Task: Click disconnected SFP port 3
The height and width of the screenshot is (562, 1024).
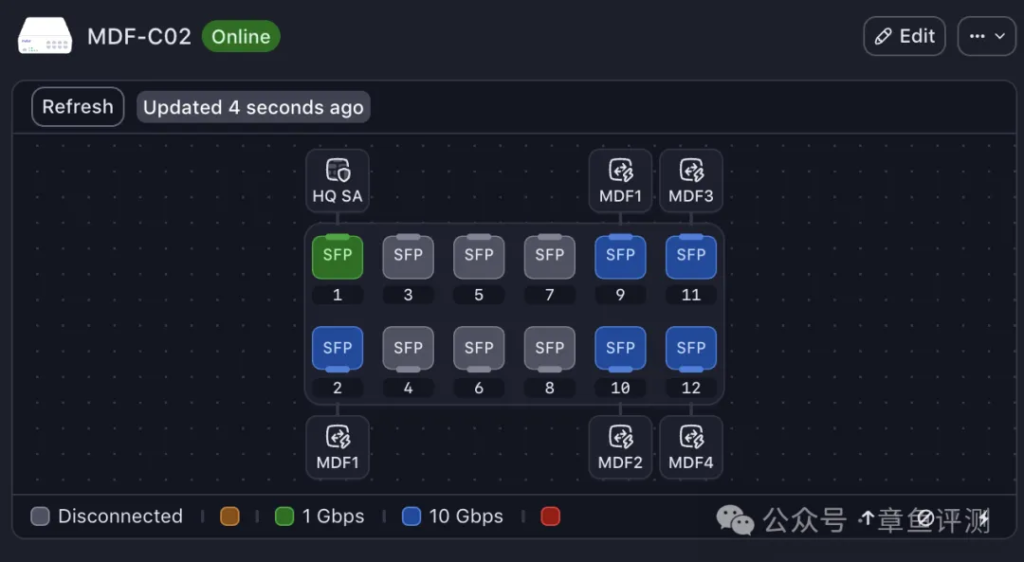Action: pos(408,256)
